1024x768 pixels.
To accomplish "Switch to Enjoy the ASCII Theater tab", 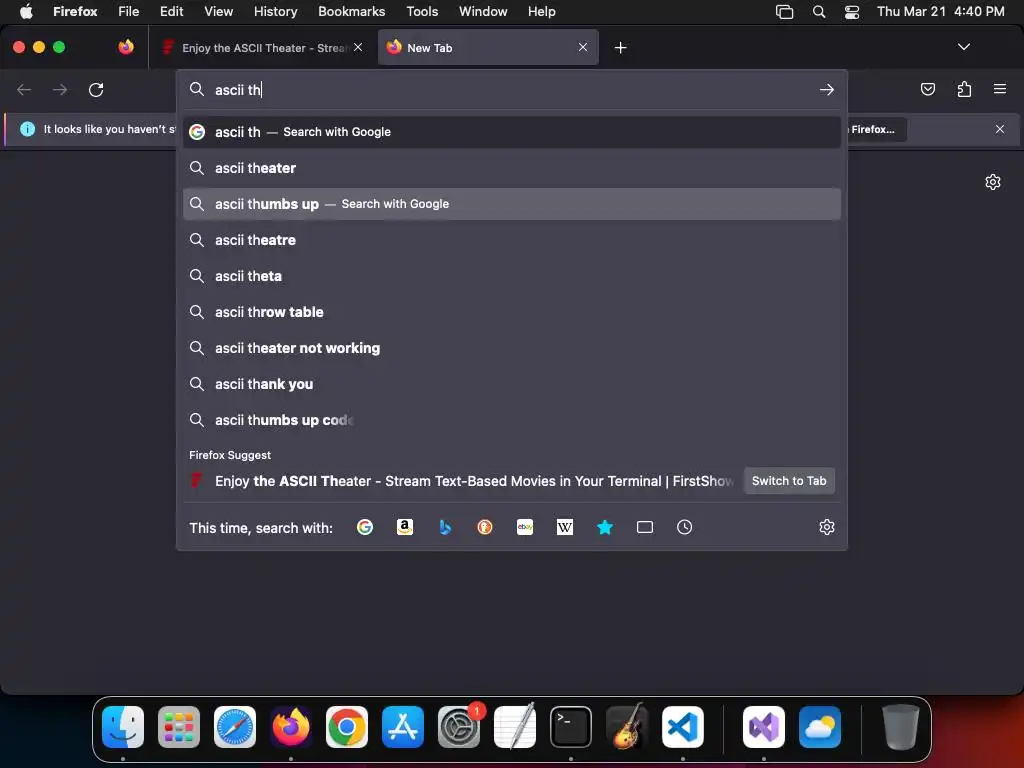I will click(261, 48).
